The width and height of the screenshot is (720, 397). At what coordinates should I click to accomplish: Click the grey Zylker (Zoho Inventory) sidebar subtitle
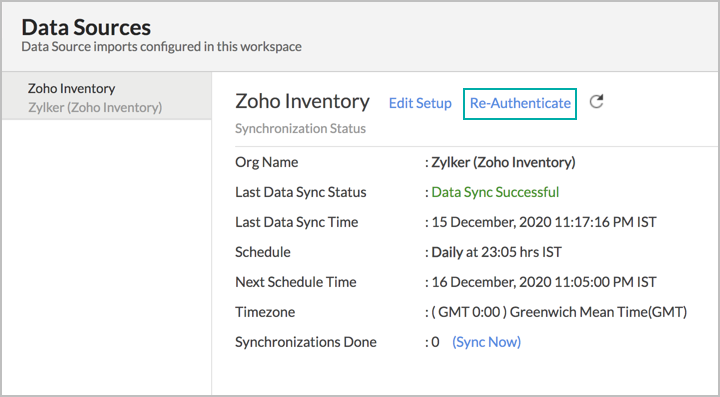[x=95, y=108]
